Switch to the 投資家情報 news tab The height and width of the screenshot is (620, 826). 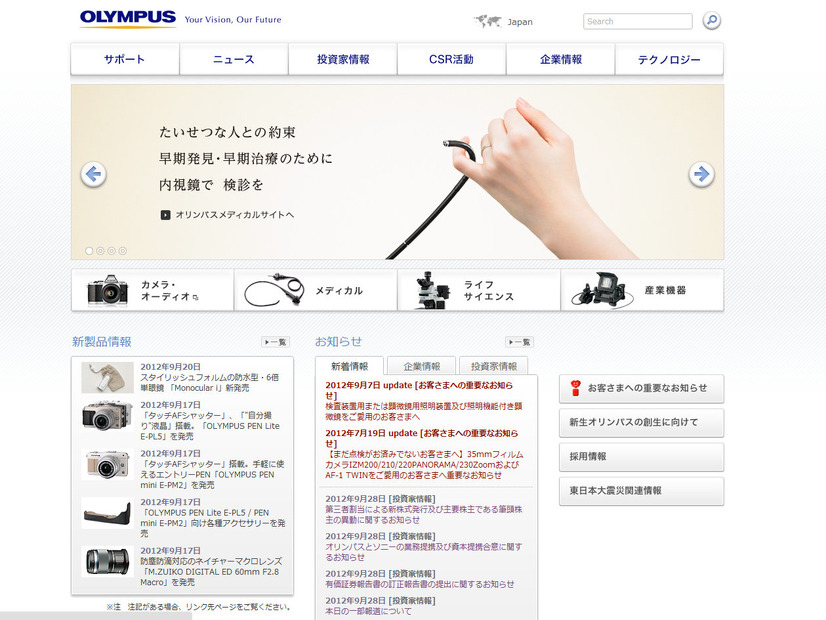(x=494, y=366)
